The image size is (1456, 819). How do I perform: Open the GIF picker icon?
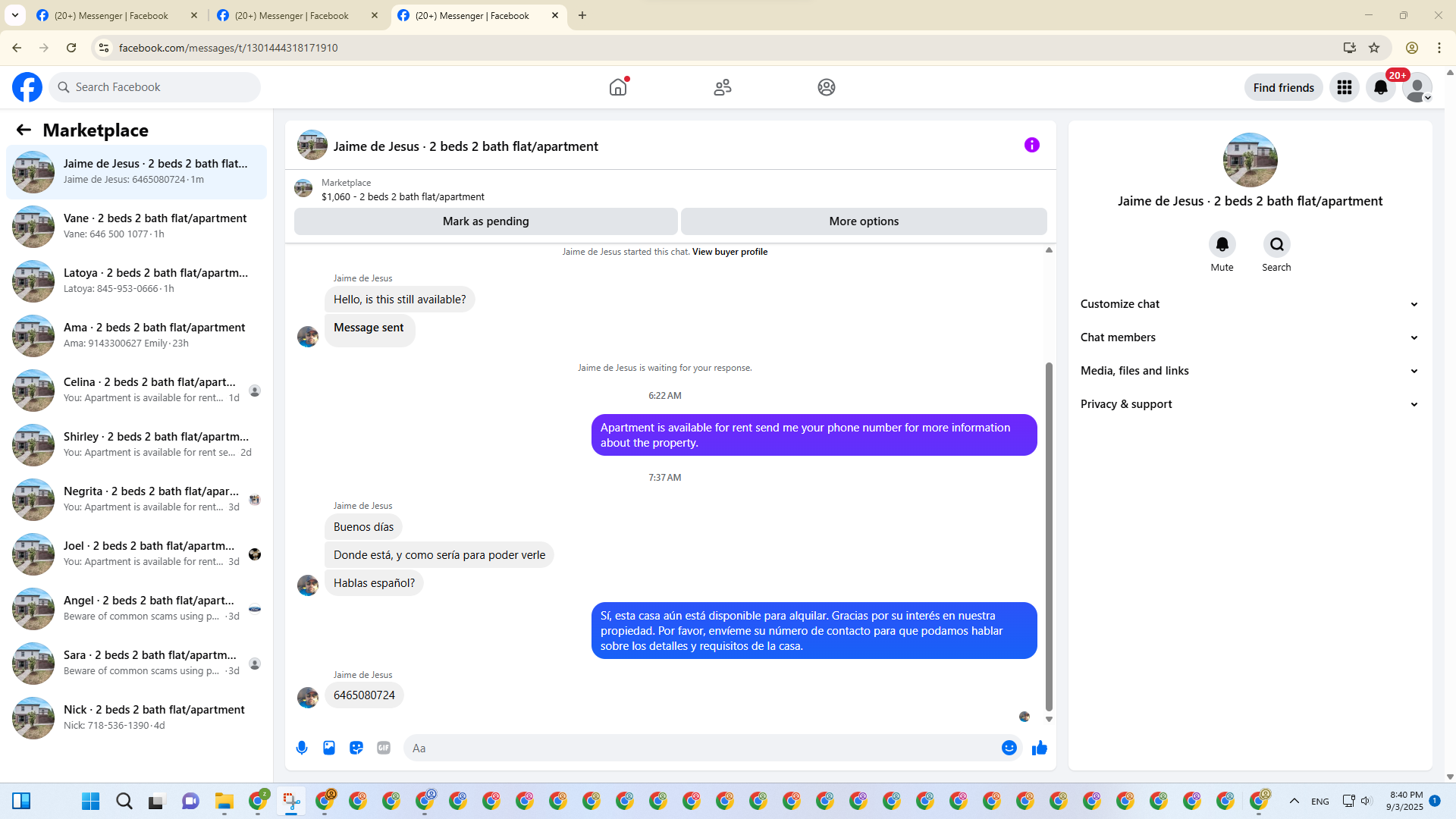384,748
